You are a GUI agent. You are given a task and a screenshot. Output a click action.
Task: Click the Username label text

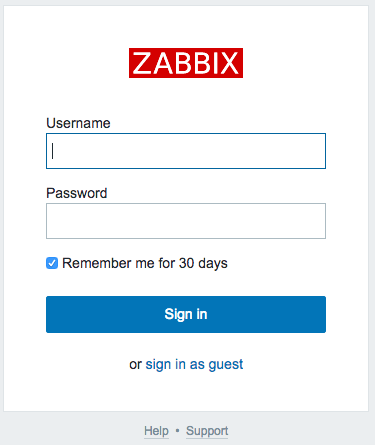point(78,123)
